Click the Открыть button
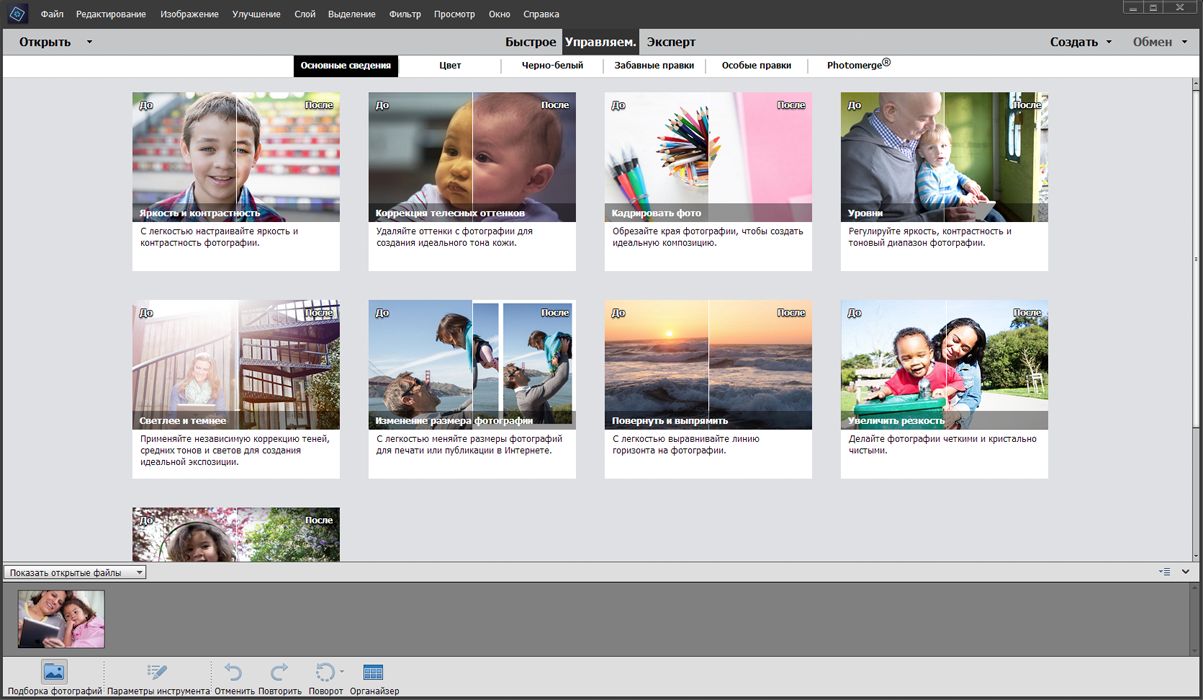This screenshot has height=700, width=1203. [45, 42]
